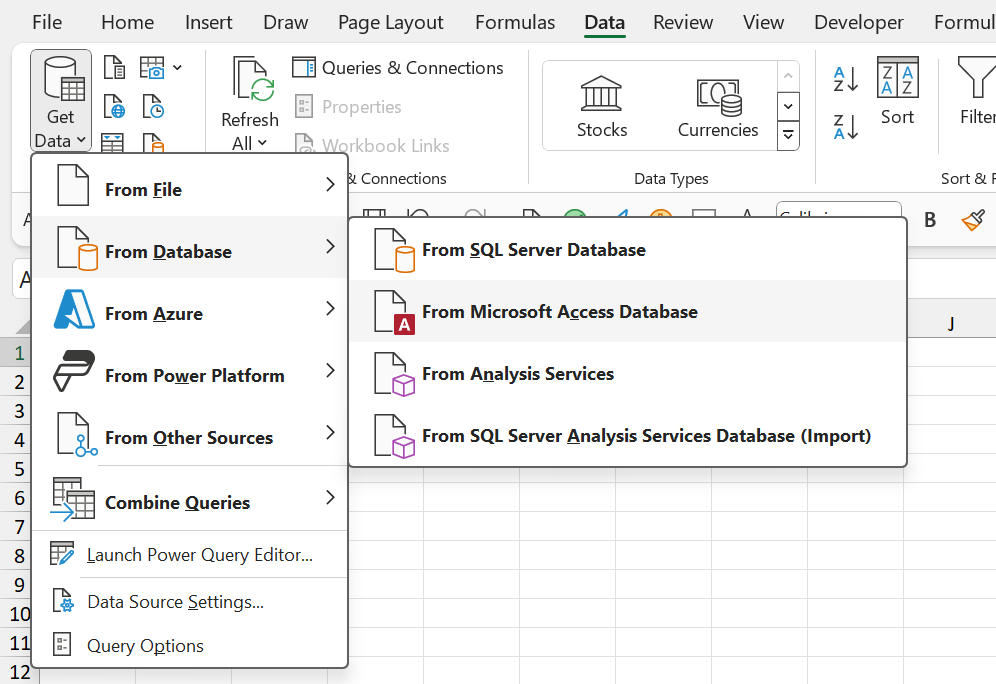This screenshot has width=996, height=684.
Task: Click the Format Painter brush icon
Action: 973,220
